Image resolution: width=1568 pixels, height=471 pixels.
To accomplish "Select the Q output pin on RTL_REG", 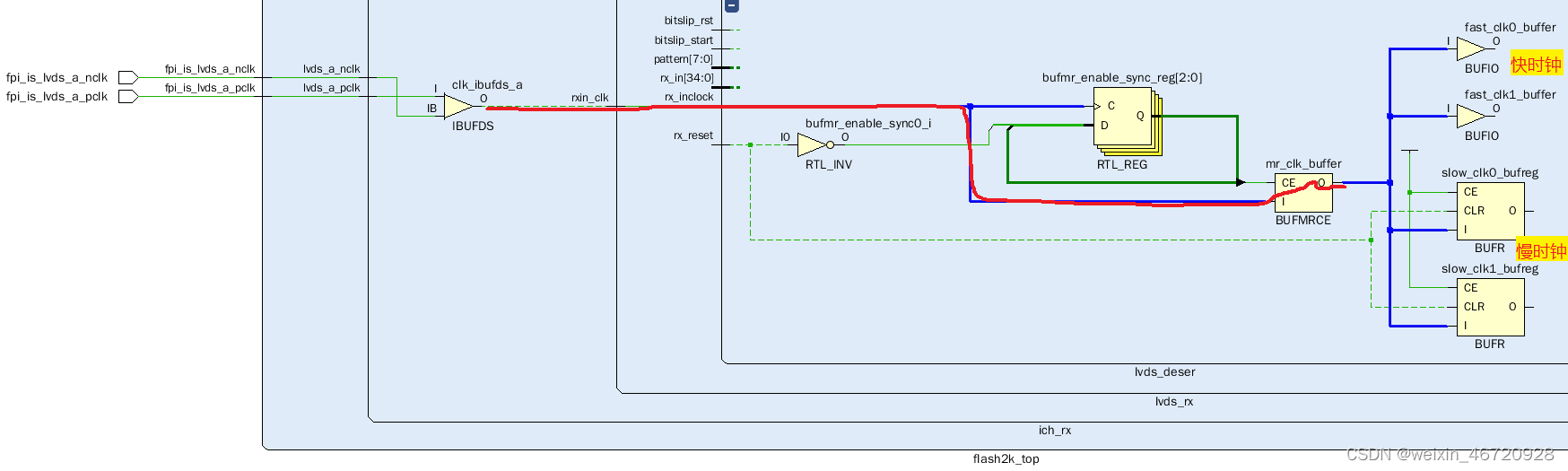I will pos(1140,116).
